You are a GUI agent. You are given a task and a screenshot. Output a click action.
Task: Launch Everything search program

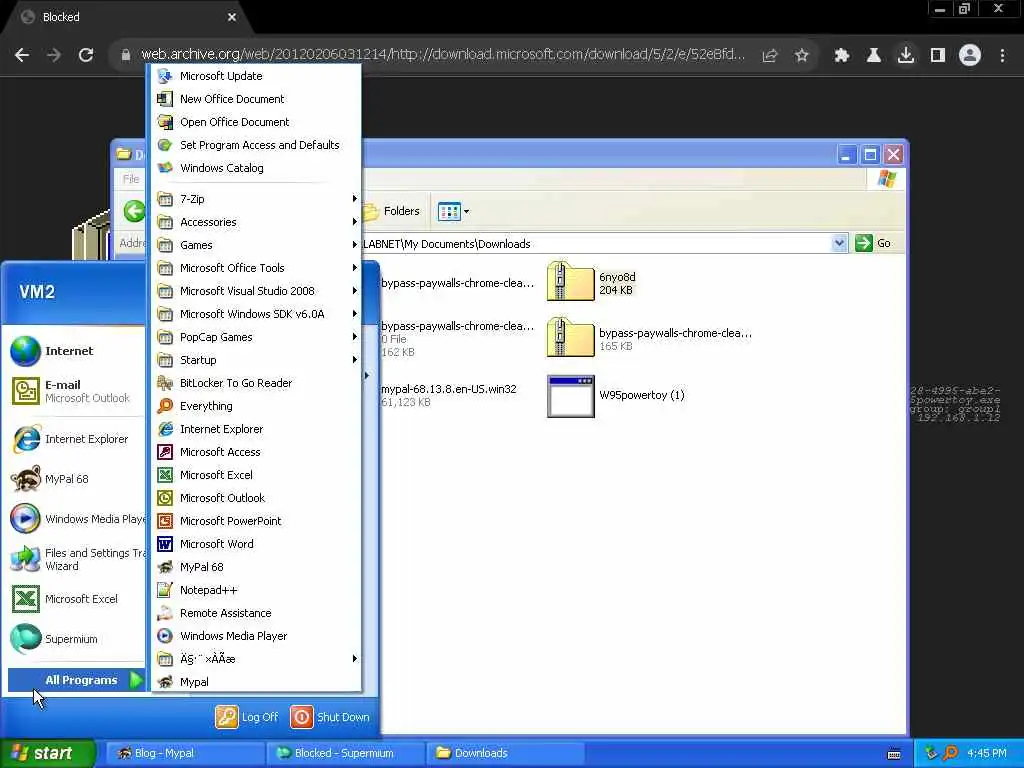(x=256, y=406)
